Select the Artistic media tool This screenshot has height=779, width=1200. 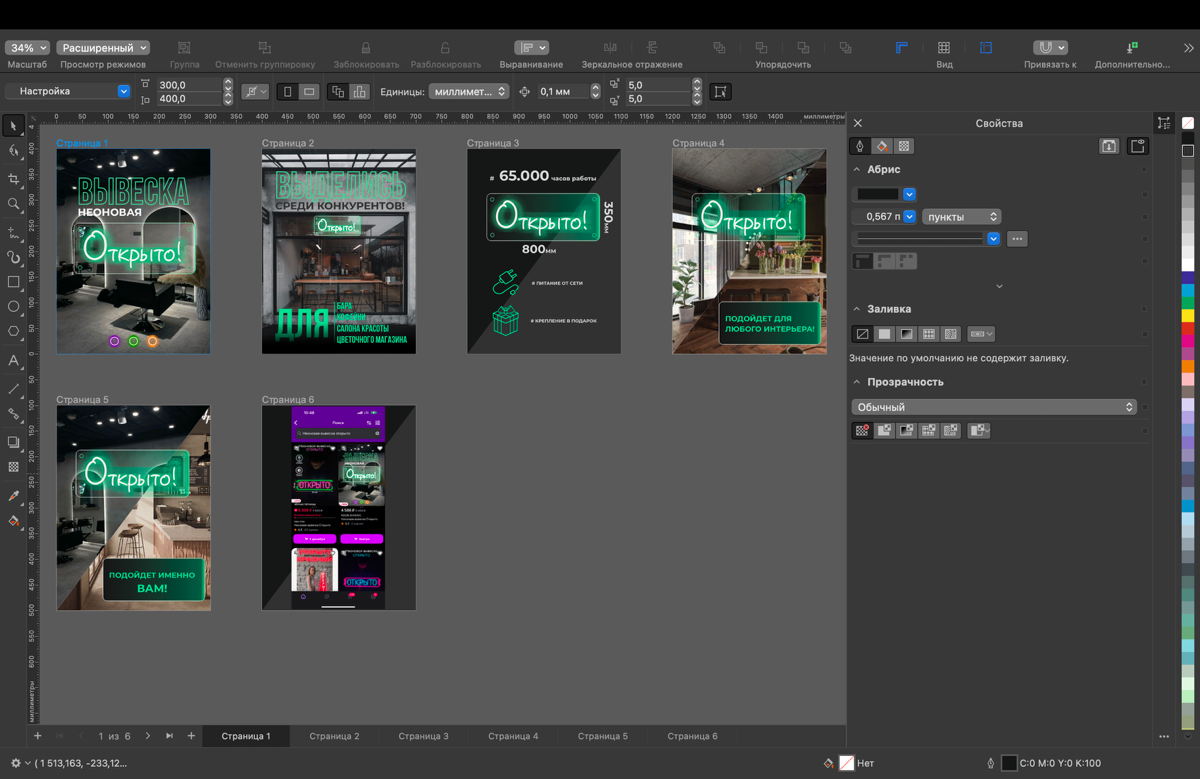(13, 257)
